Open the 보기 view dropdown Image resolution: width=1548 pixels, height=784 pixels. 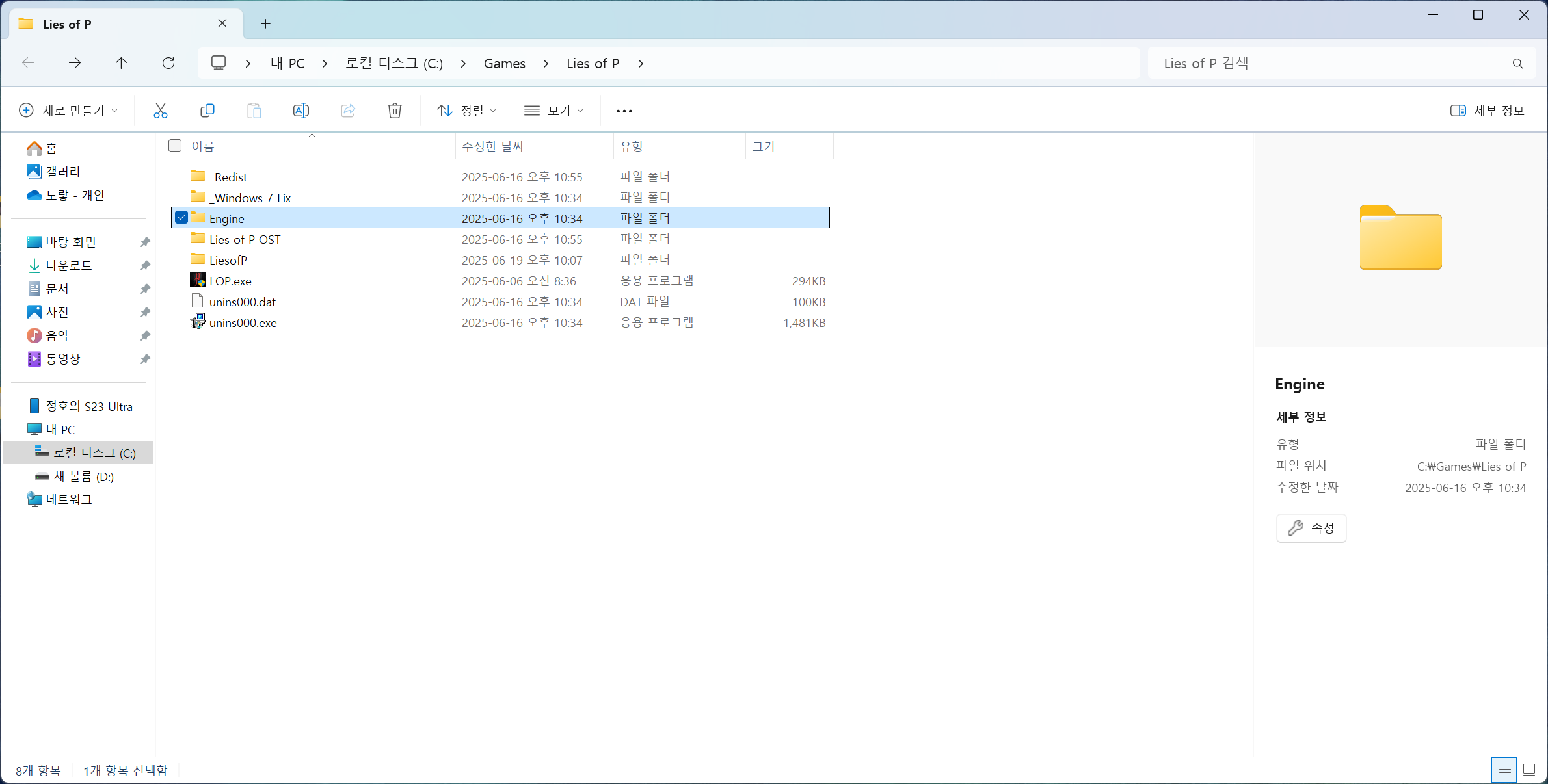554,111
